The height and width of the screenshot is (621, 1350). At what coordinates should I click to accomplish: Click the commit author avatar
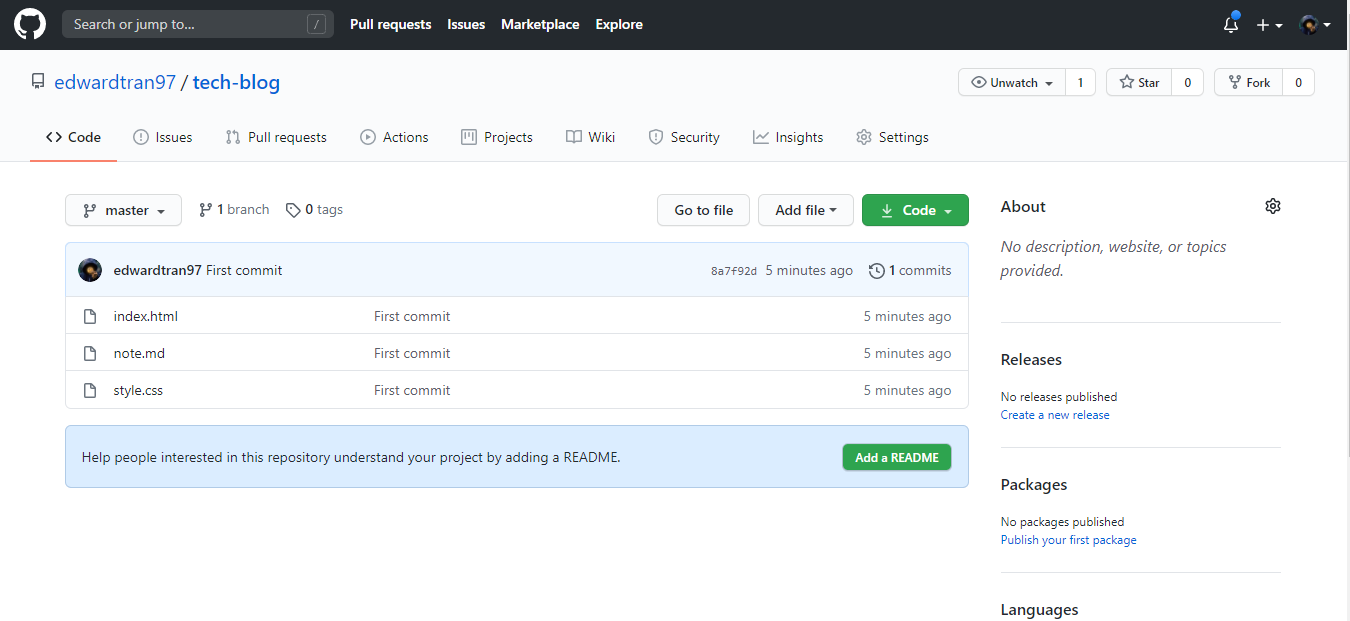[90, 270]
